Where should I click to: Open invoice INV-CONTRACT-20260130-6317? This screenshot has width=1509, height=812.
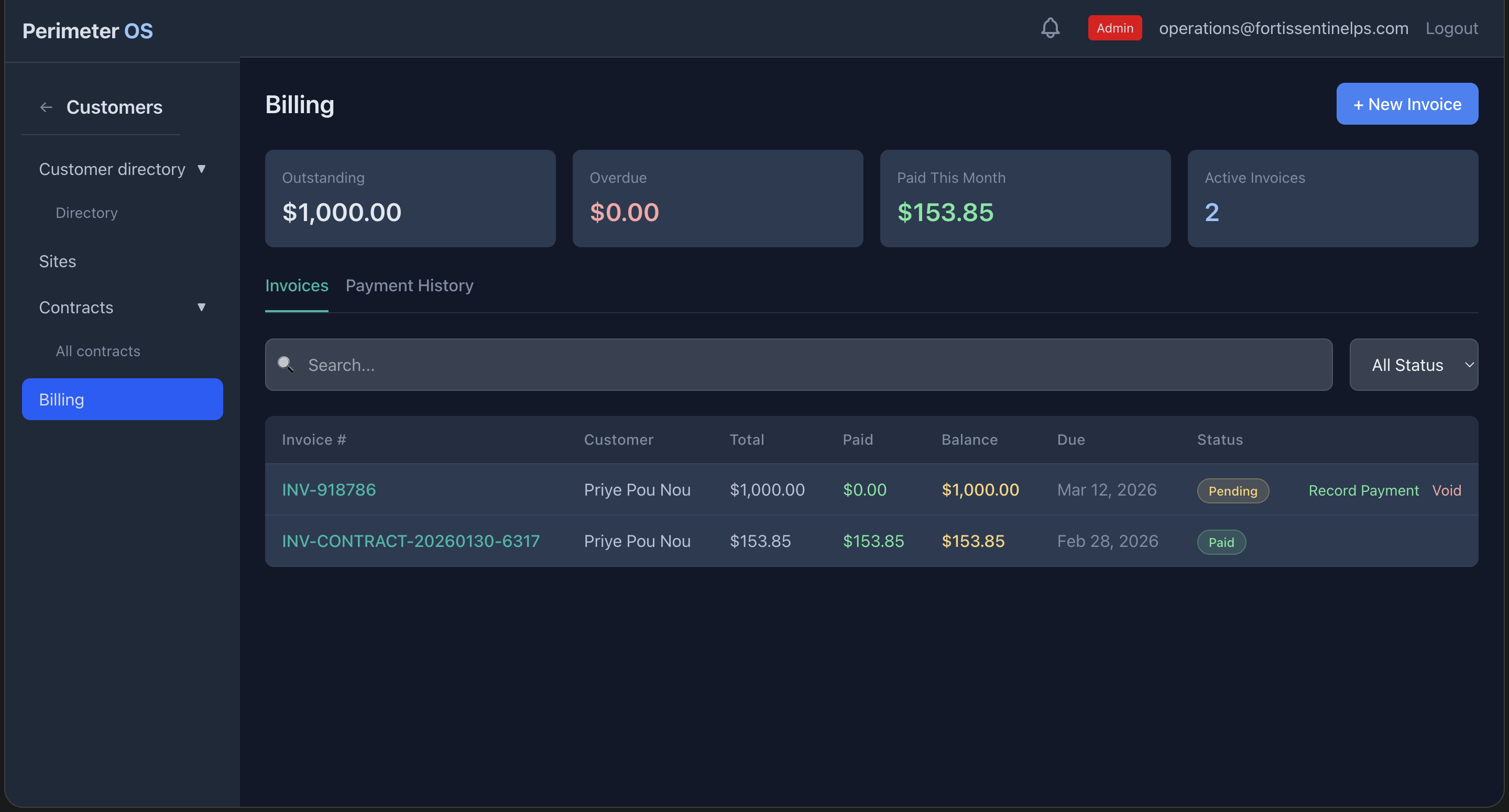tap(411, 541)
